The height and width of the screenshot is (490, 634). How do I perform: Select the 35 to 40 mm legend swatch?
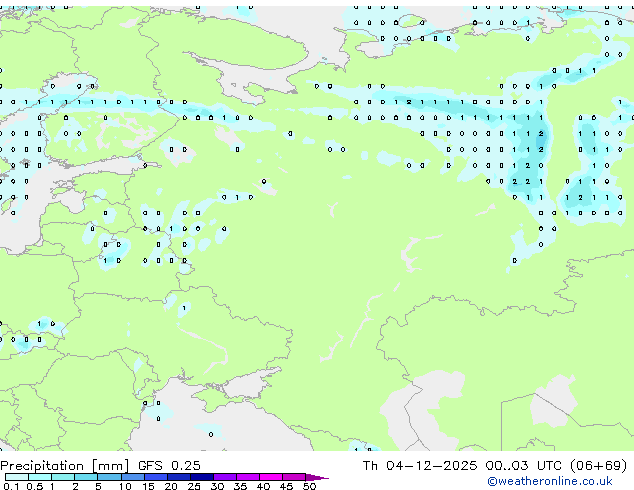click(248, 477)
